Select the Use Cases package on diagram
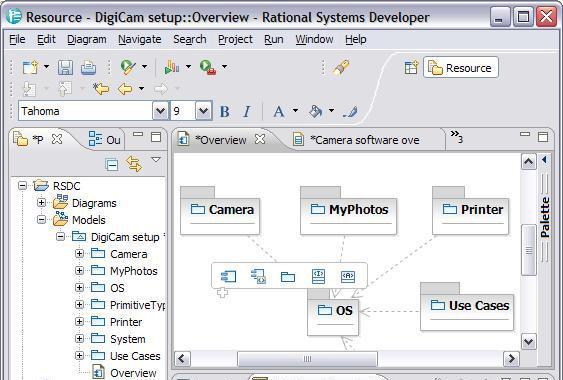Viewport: 563px width, 380px height. pyautogui.click(x=467, y=306)
